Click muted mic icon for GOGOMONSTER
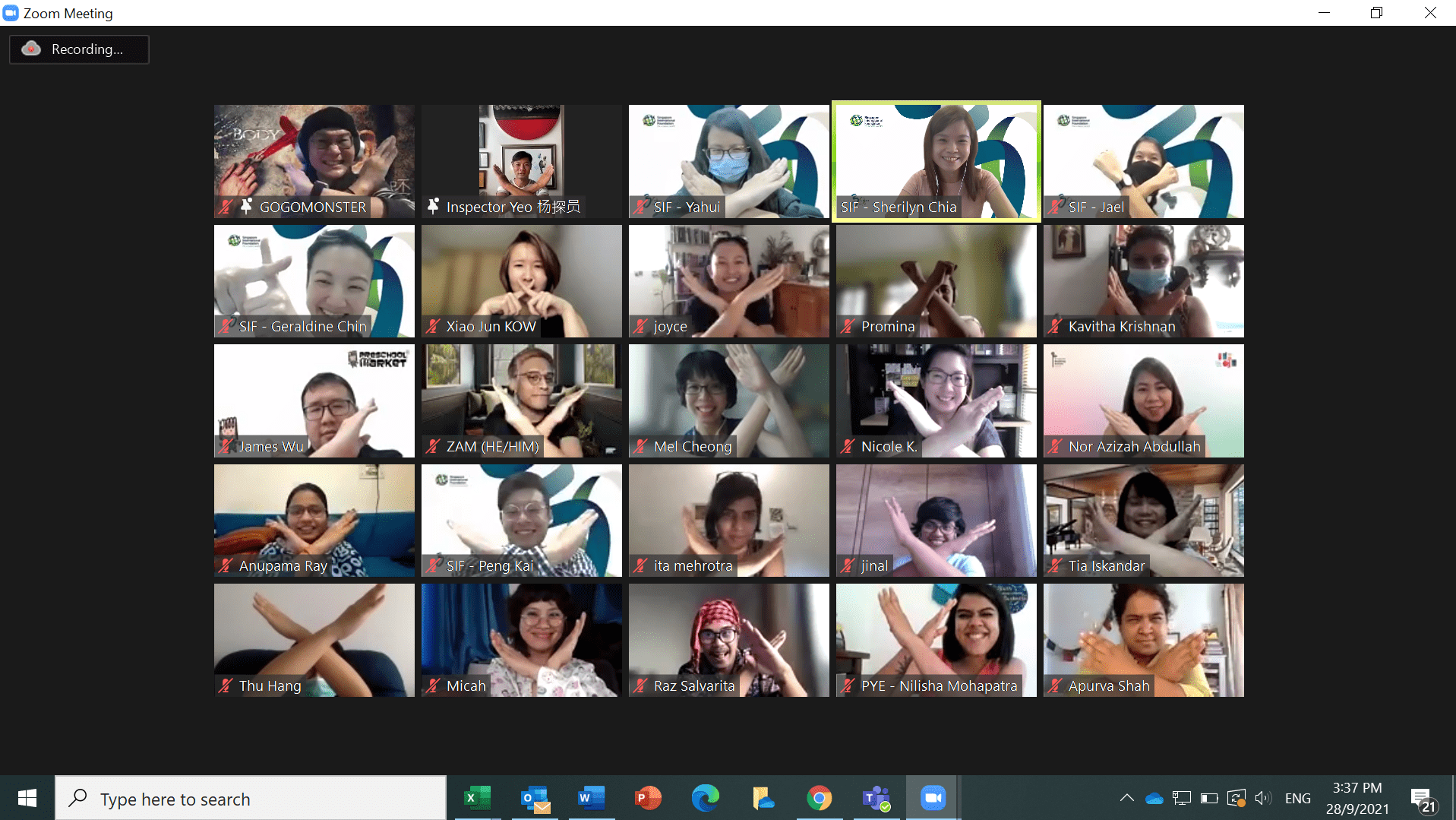The image size is (1456, 820). point(226,207)
